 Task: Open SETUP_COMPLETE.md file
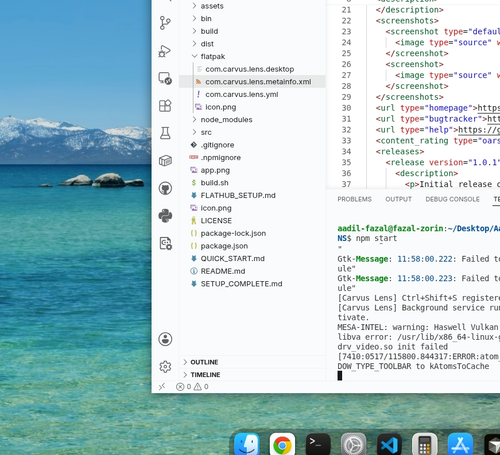coord(252,284)
